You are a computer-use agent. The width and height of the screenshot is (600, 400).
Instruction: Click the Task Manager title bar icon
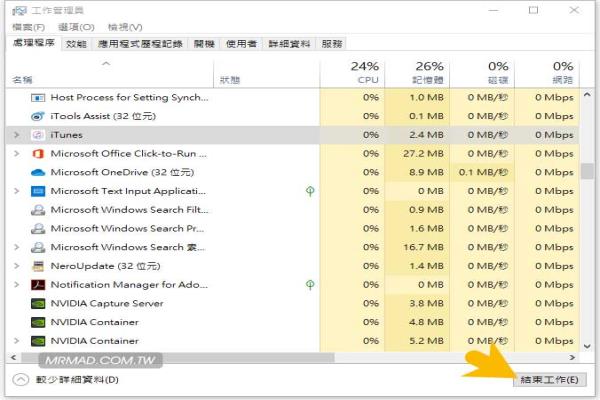[x=19, y=10]
